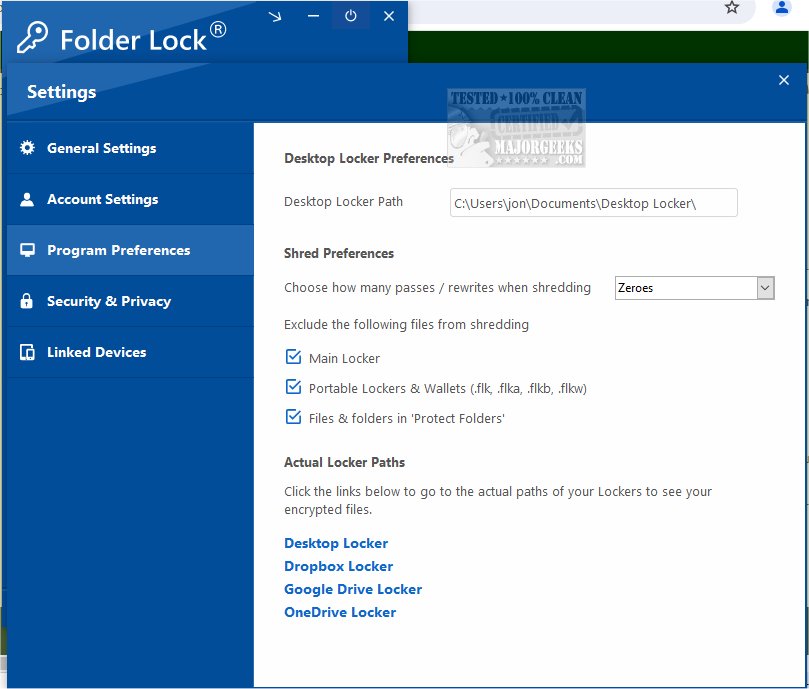Disable Files & folders in 'Protect Folders'

tap(293, 417)
